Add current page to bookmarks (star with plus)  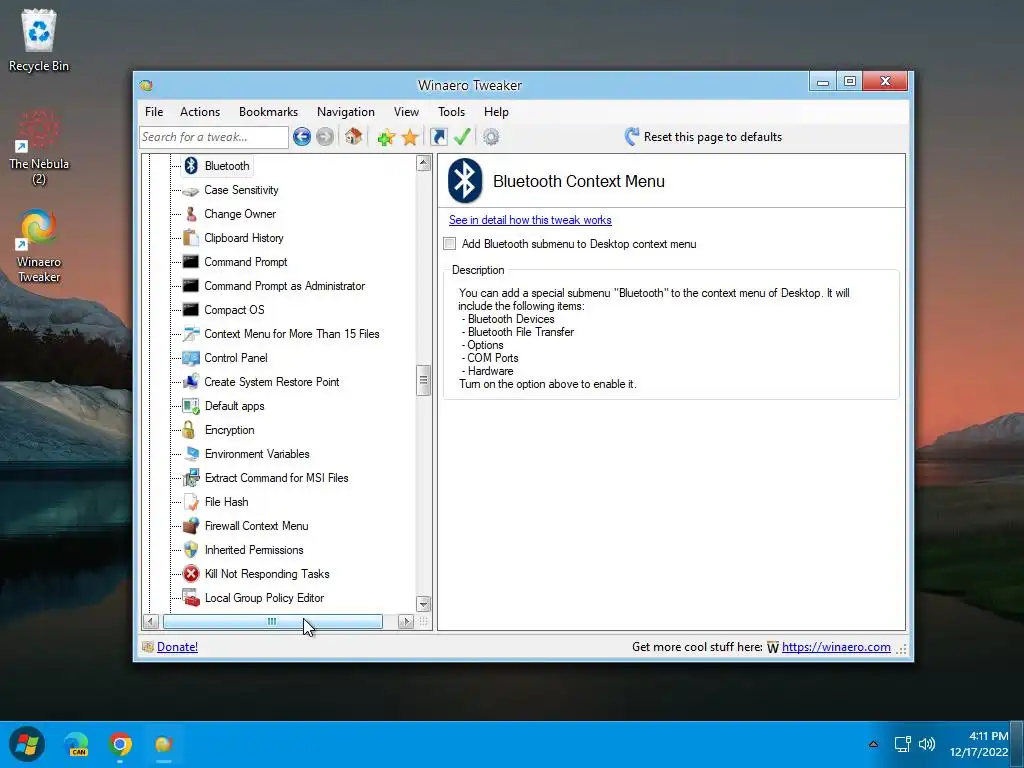[x=386, y=137]
